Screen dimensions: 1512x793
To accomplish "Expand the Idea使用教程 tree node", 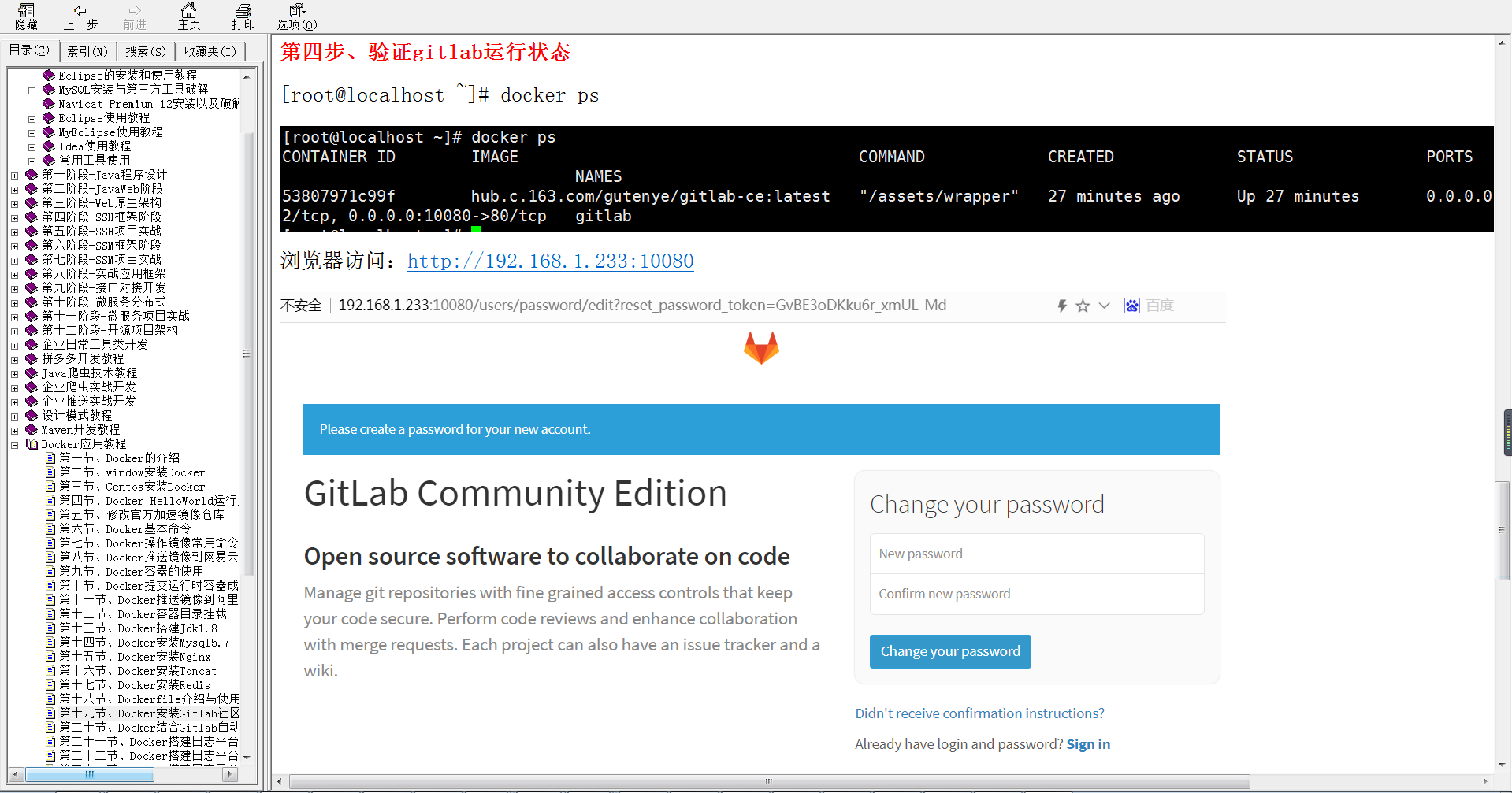I will [32, 147].
